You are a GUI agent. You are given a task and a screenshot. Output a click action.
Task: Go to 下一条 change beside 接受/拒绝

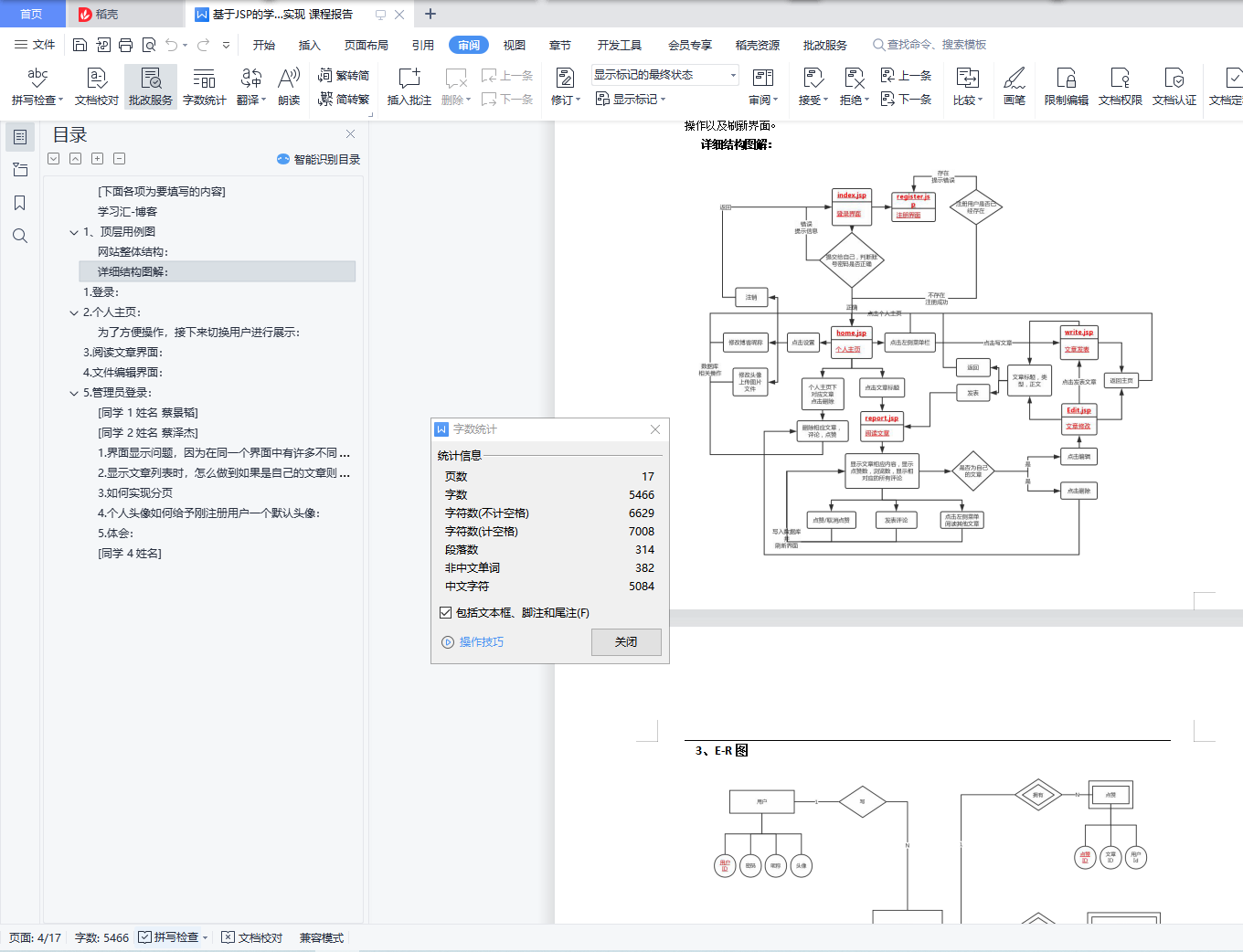coord(906,100)
